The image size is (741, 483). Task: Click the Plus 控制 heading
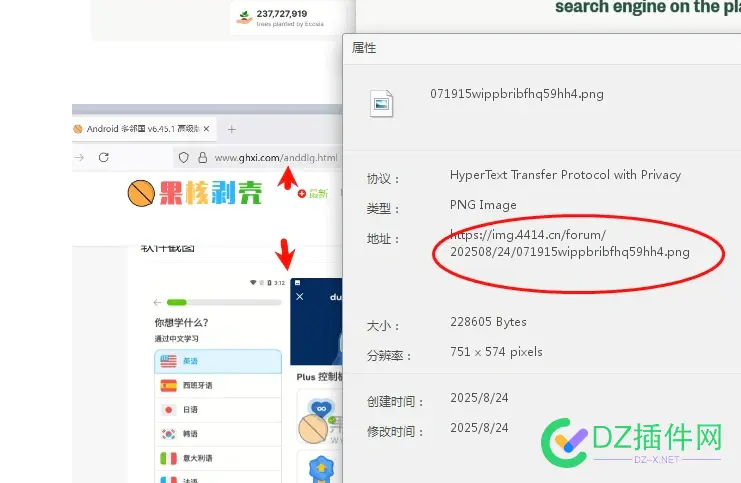[x=319, y=377]
